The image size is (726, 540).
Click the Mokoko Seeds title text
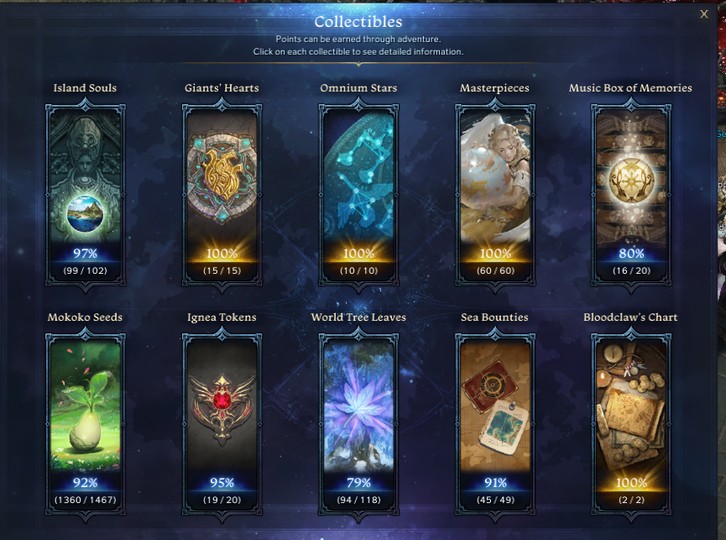pyautogui.click(x=85, y=317)
